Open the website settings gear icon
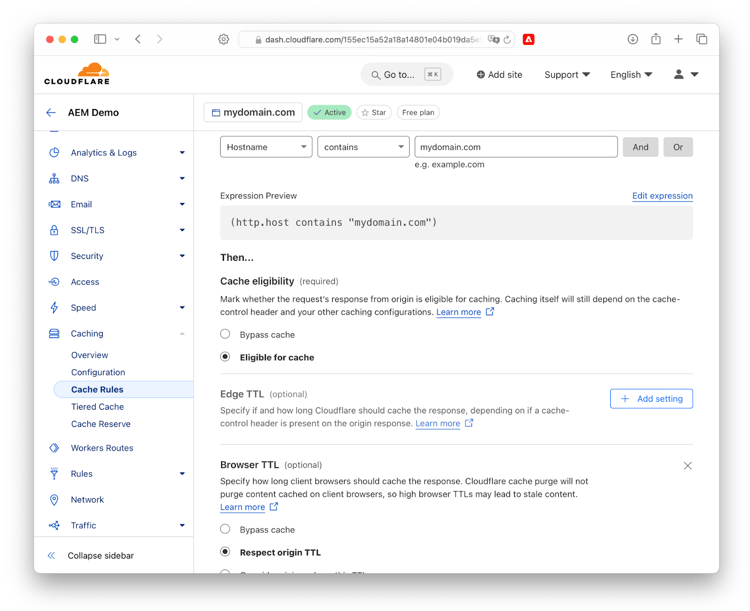 pyautogui.click(x=223, y=39)
